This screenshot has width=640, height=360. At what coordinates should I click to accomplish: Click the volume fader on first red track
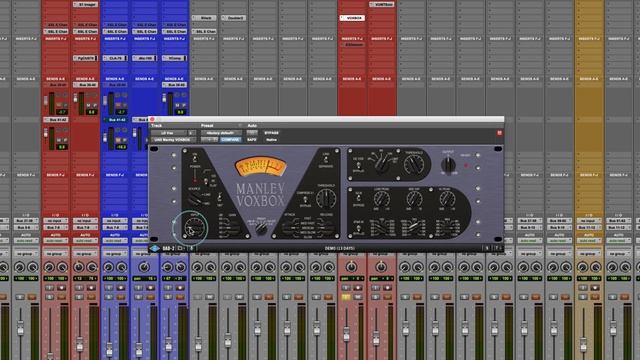point(50,356)
